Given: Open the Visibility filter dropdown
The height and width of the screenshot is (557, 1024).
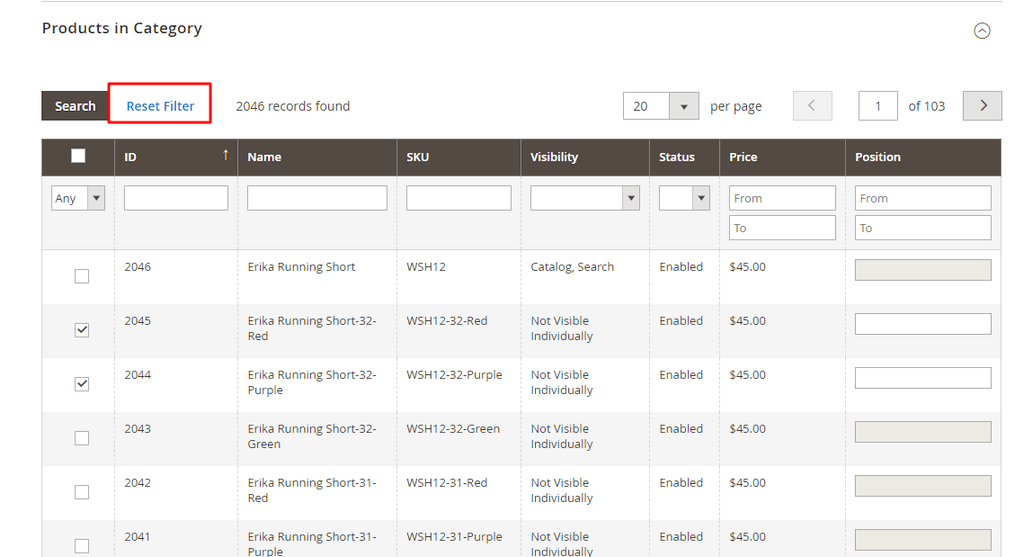Looking at the screenshot, I should point(584,198).
